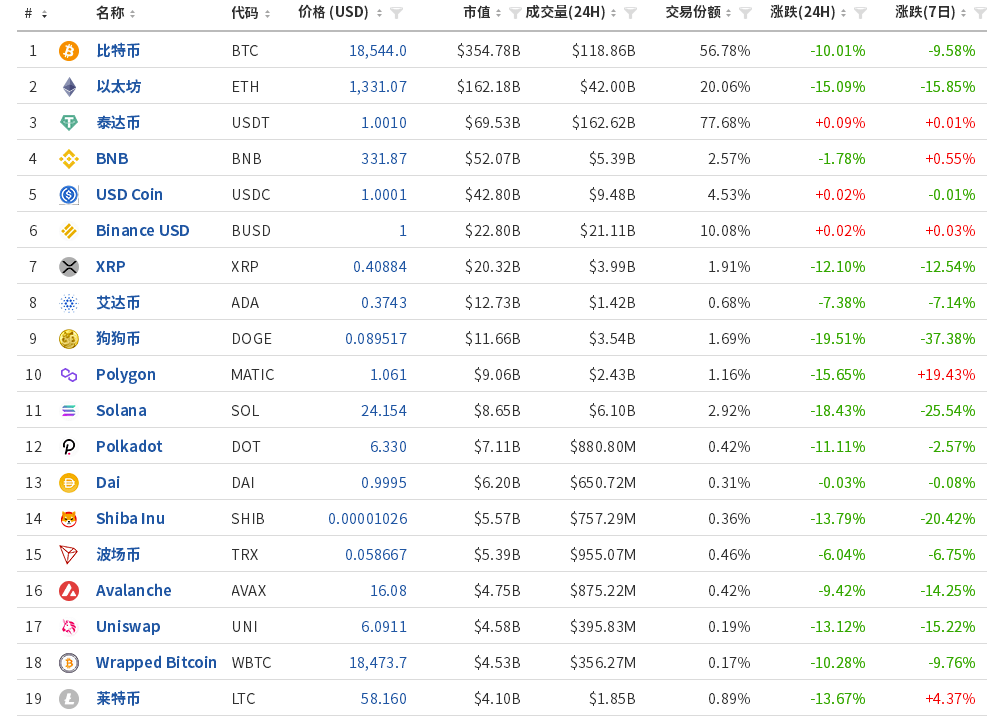
Task: Open the Polygon coin name link
Action: (x=126, y=374)
